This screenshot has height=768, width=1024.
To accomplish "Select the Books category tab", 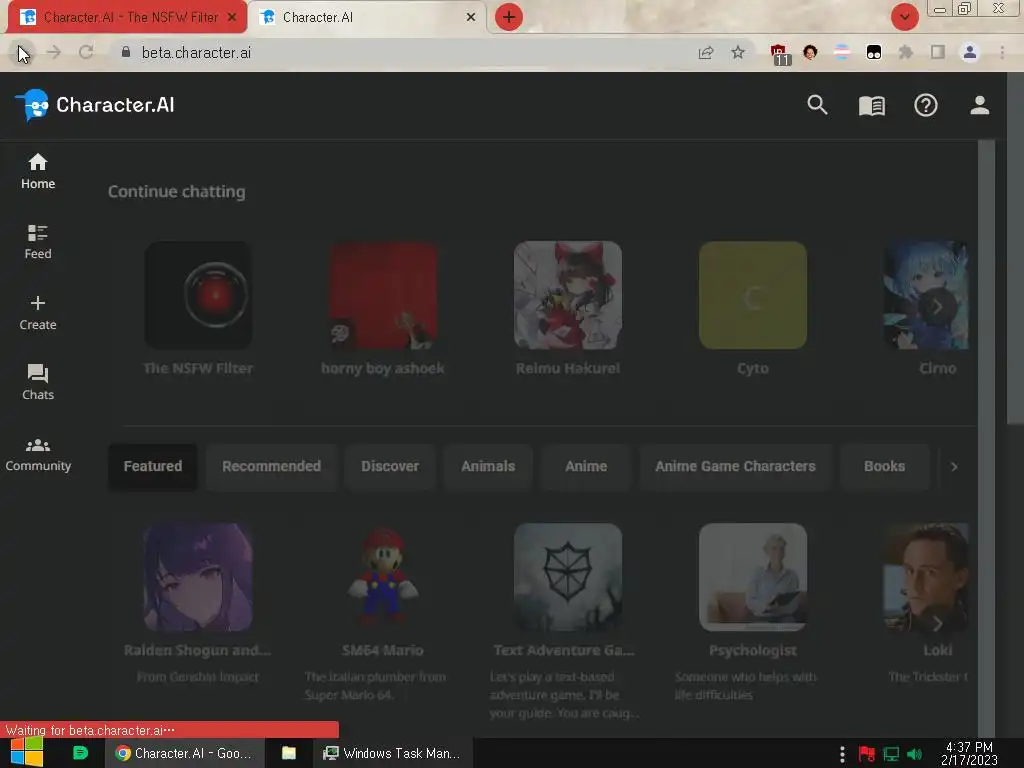I will point(884,466).
